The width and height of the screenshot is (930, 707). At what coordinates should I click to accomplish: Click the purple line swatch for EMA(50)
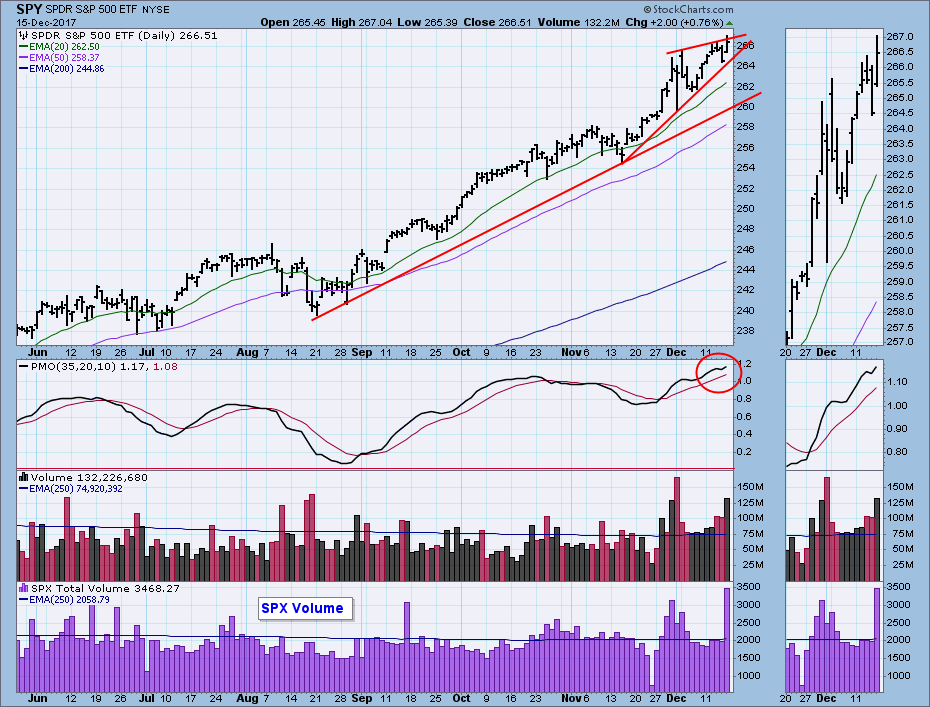24,58
